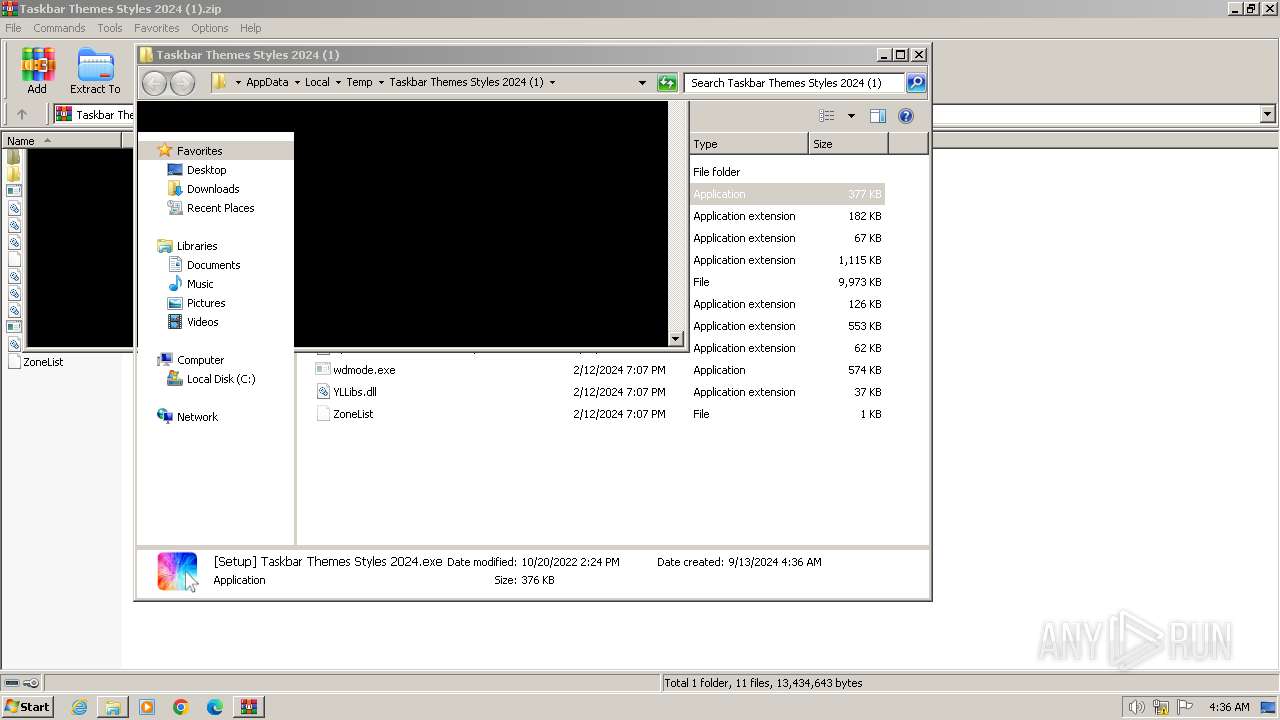Click the WinRAR Add archive icon

point(37,70)
